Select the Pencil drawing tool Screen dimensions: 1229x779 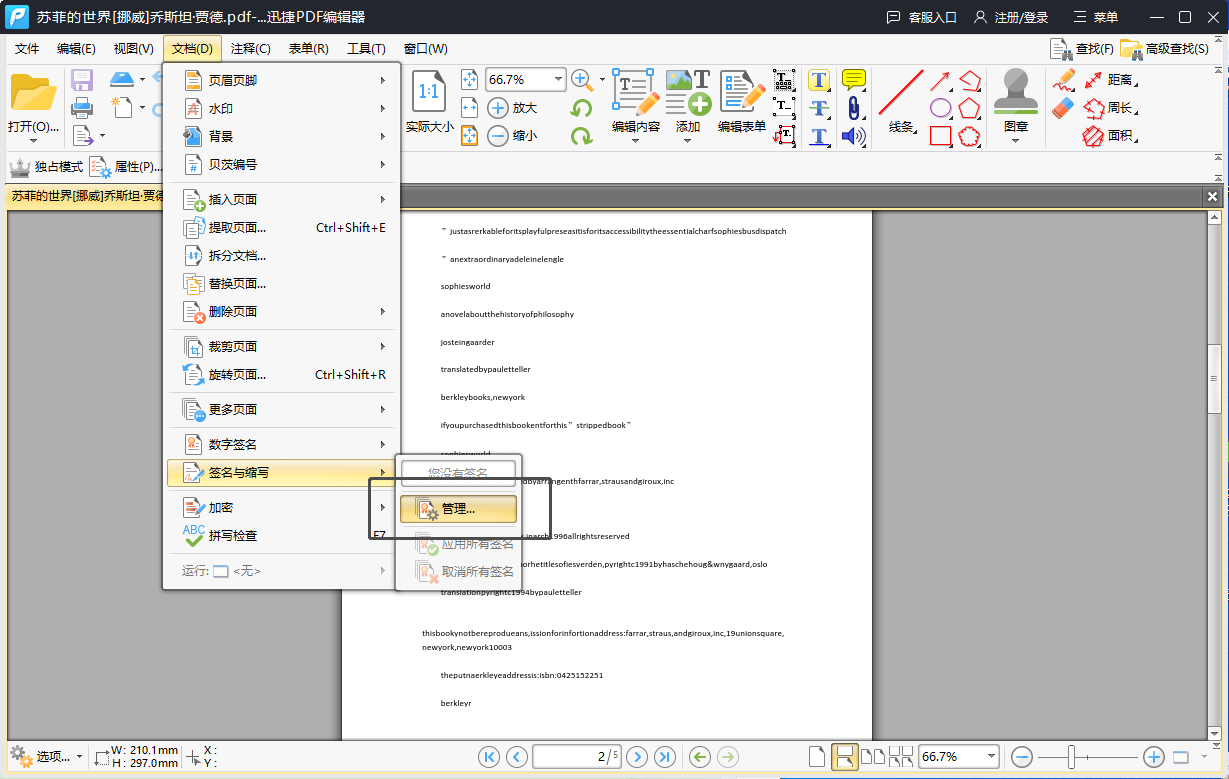[x=1064, y=80]
